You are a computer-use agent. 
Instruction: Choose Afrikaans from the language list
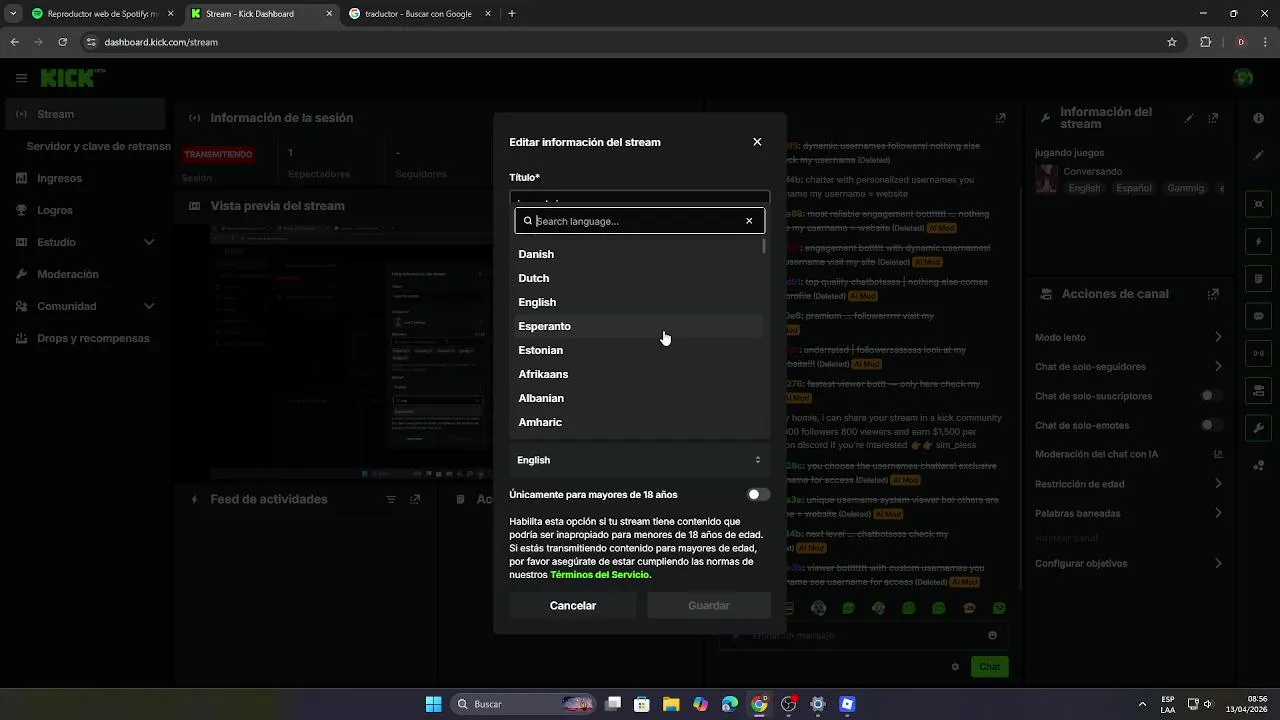pyautogui.click(x=640, y=374)
